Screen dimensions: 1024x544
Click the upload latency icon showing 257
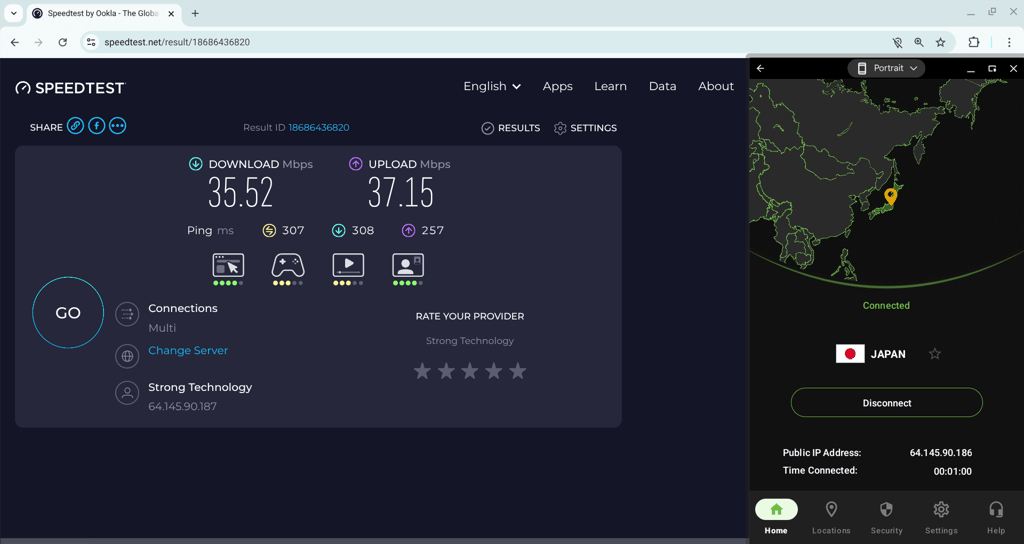pyautogui.click(x=408, y=230)
